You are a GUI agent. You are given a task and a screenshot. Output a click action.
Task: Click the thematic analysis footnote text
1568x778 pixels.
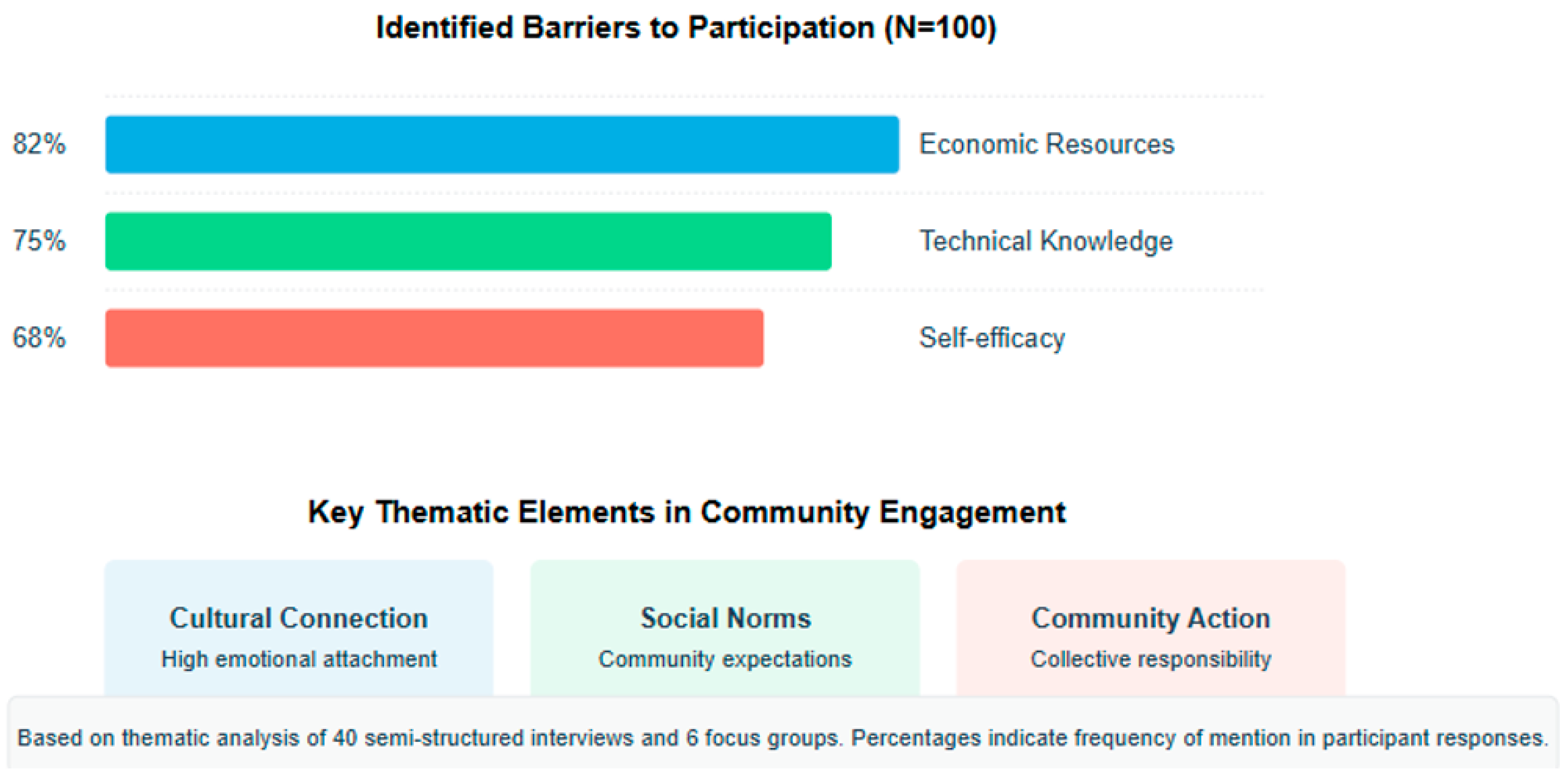[x=783, y=739]
